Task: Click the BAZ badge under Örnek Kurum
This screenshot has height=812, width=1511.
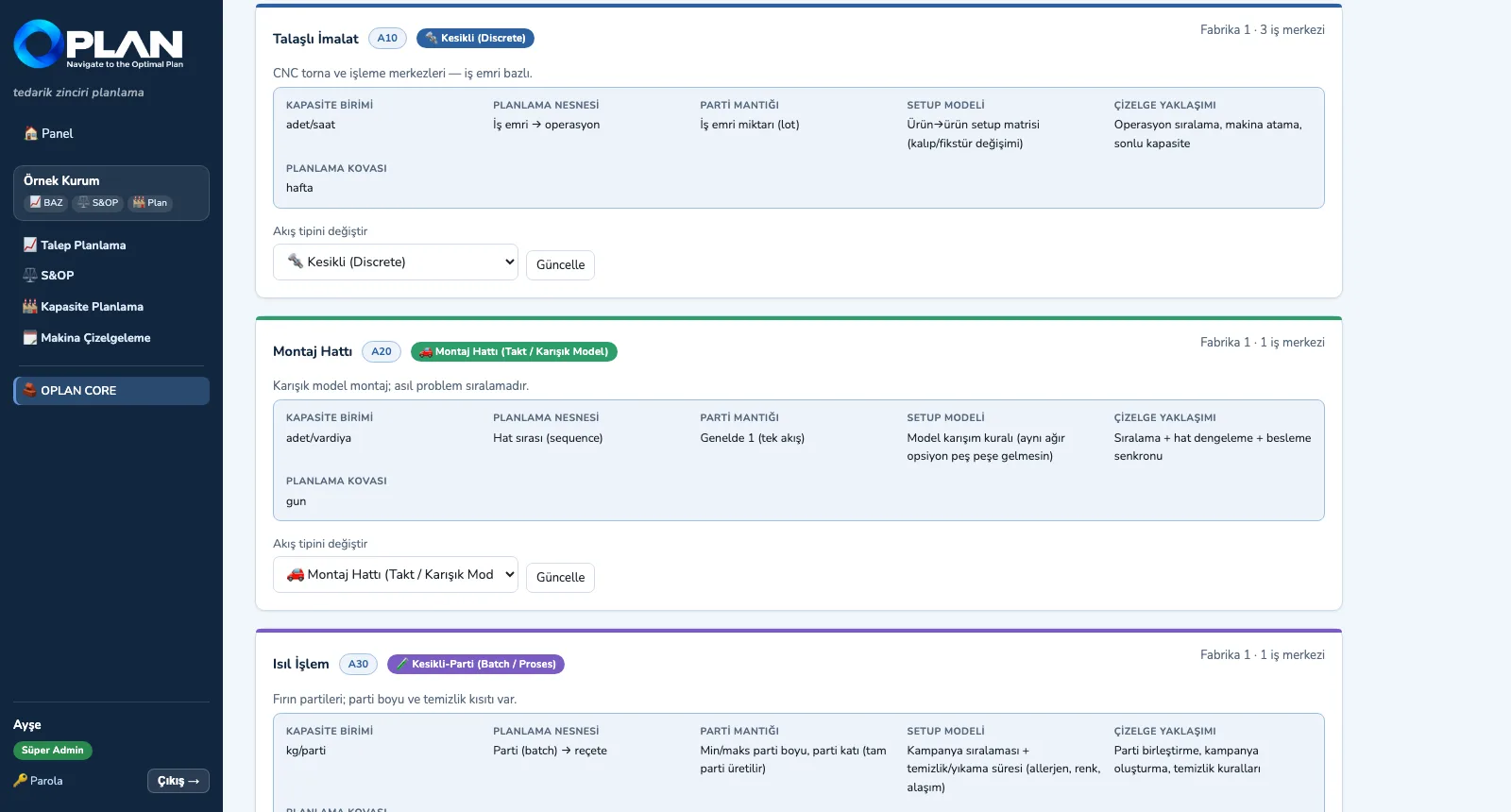Action: tap(45, 202)
